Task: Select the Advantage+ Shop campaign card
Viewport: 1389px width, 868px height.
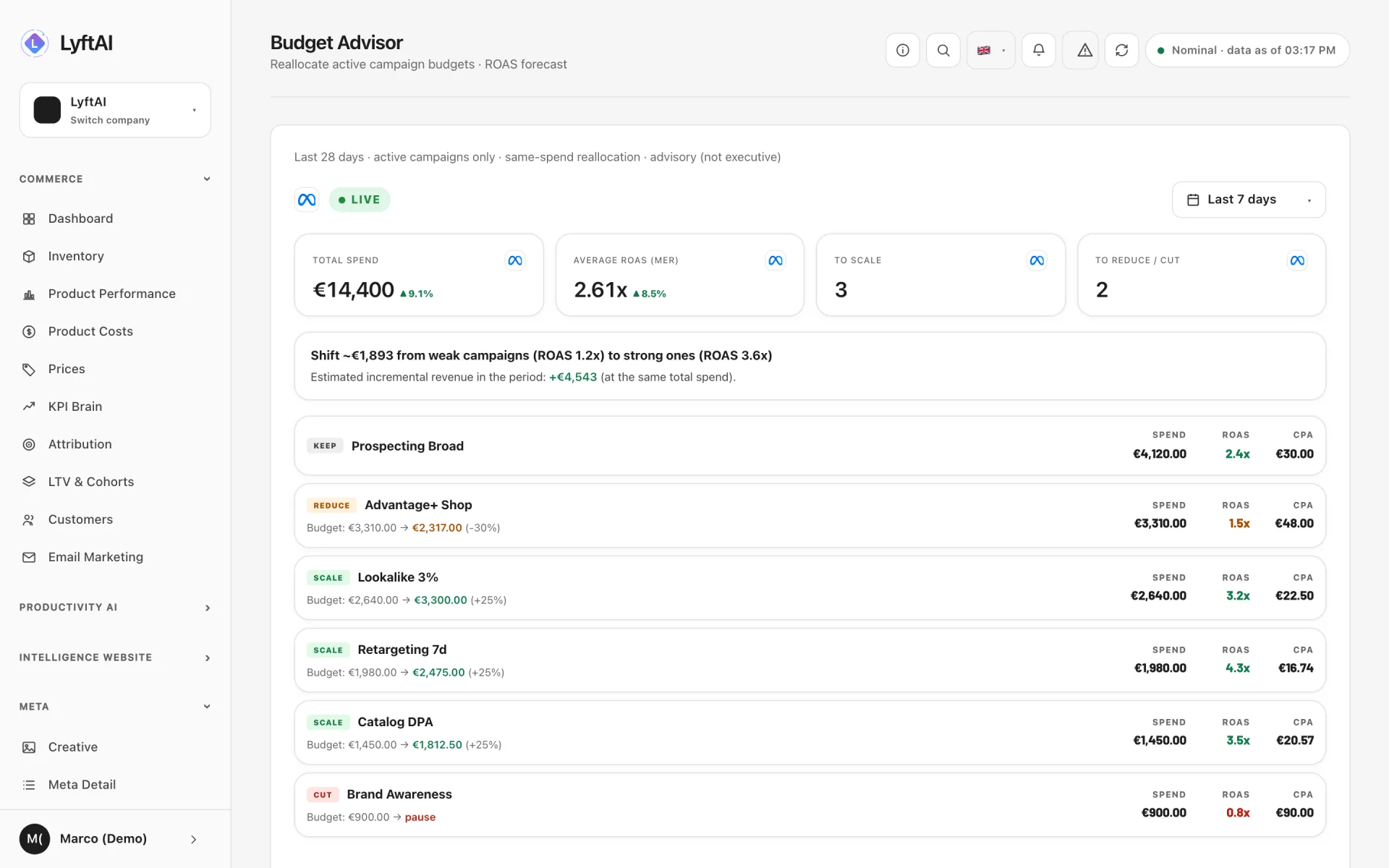Action: click(x=810, y=516)
